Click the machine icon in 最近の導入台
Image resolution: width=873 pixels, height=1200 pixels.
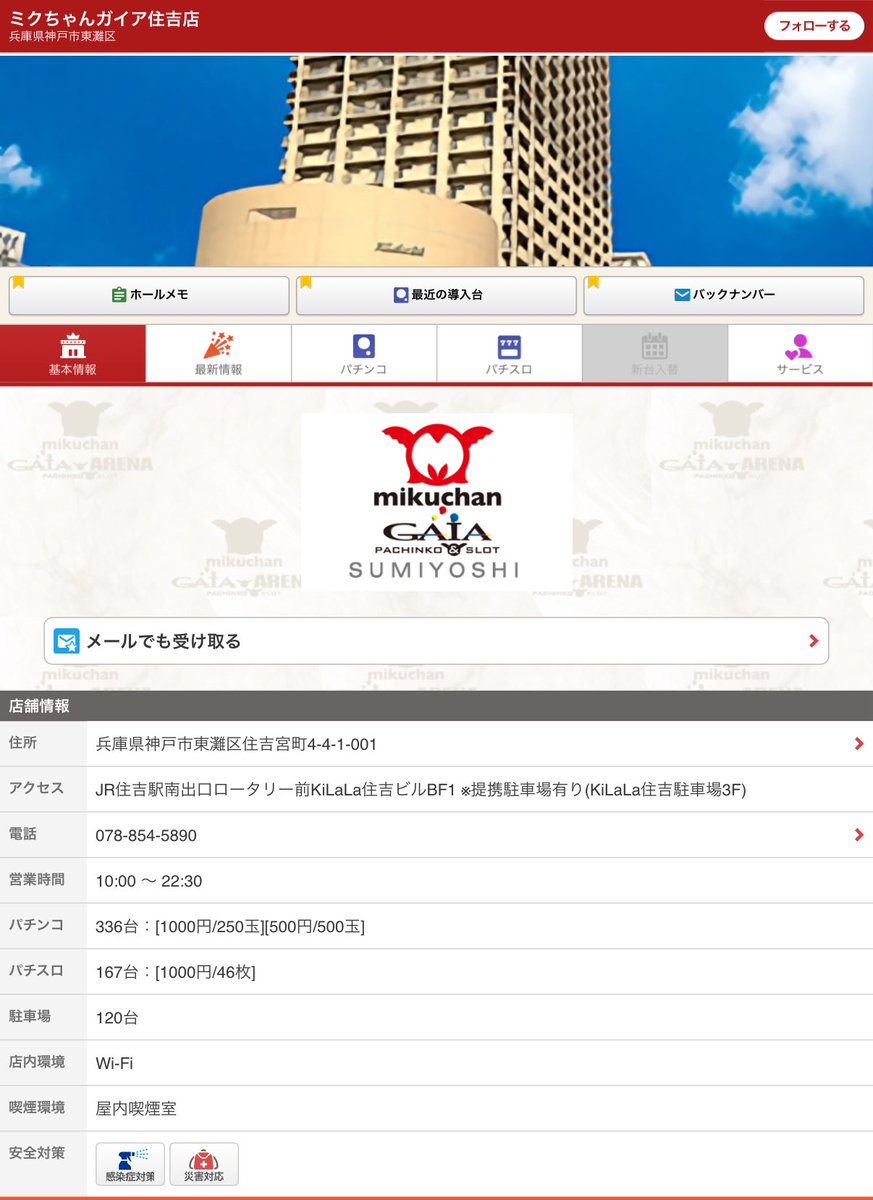click(401, 295)
